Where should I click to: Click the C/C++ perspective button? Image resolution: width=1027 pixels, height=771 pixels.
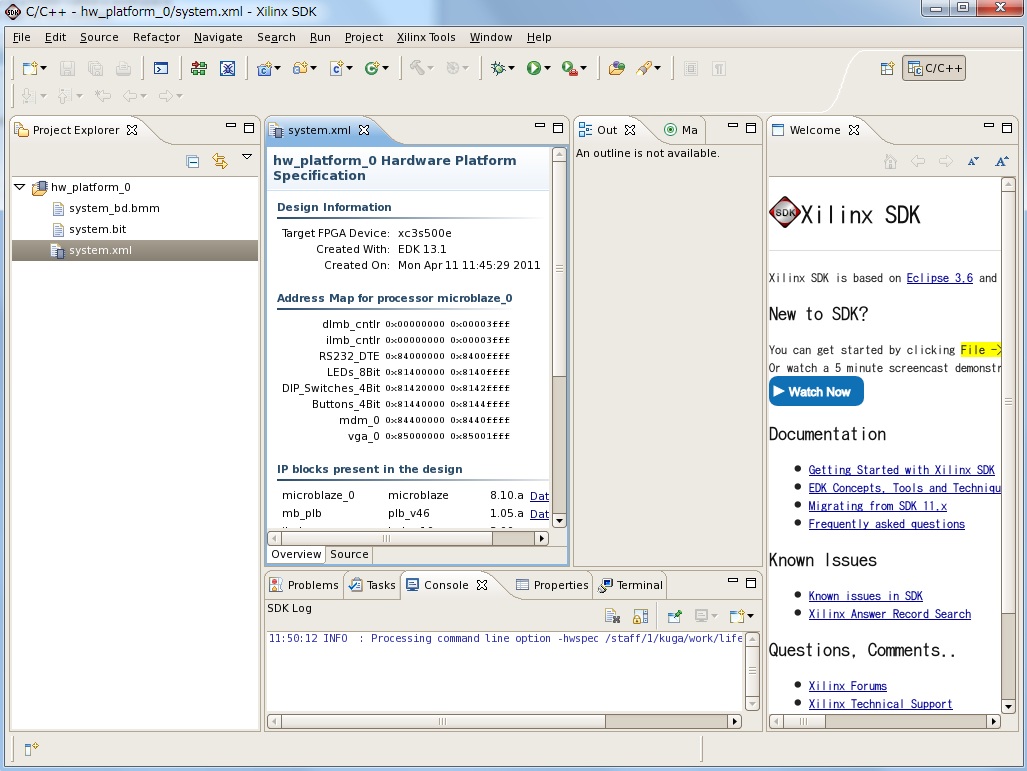coord(934,68)
